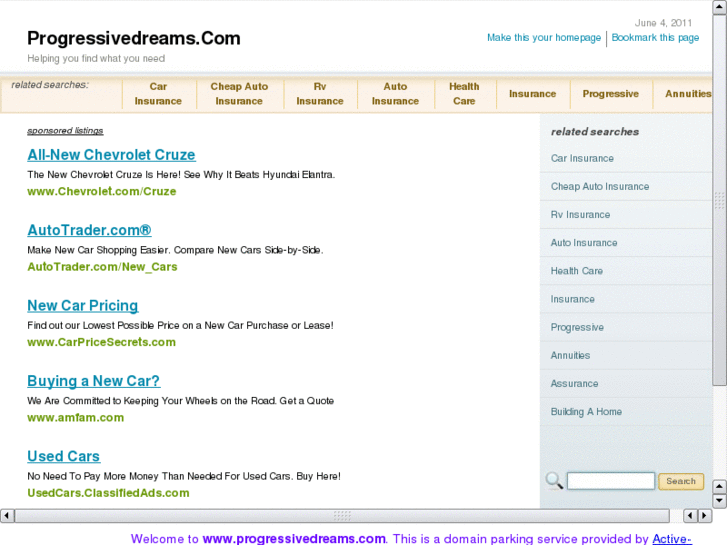Click the horizontal scrollbar thumb
Viewport: 727px width, 545px height.
tap(342, 515)
